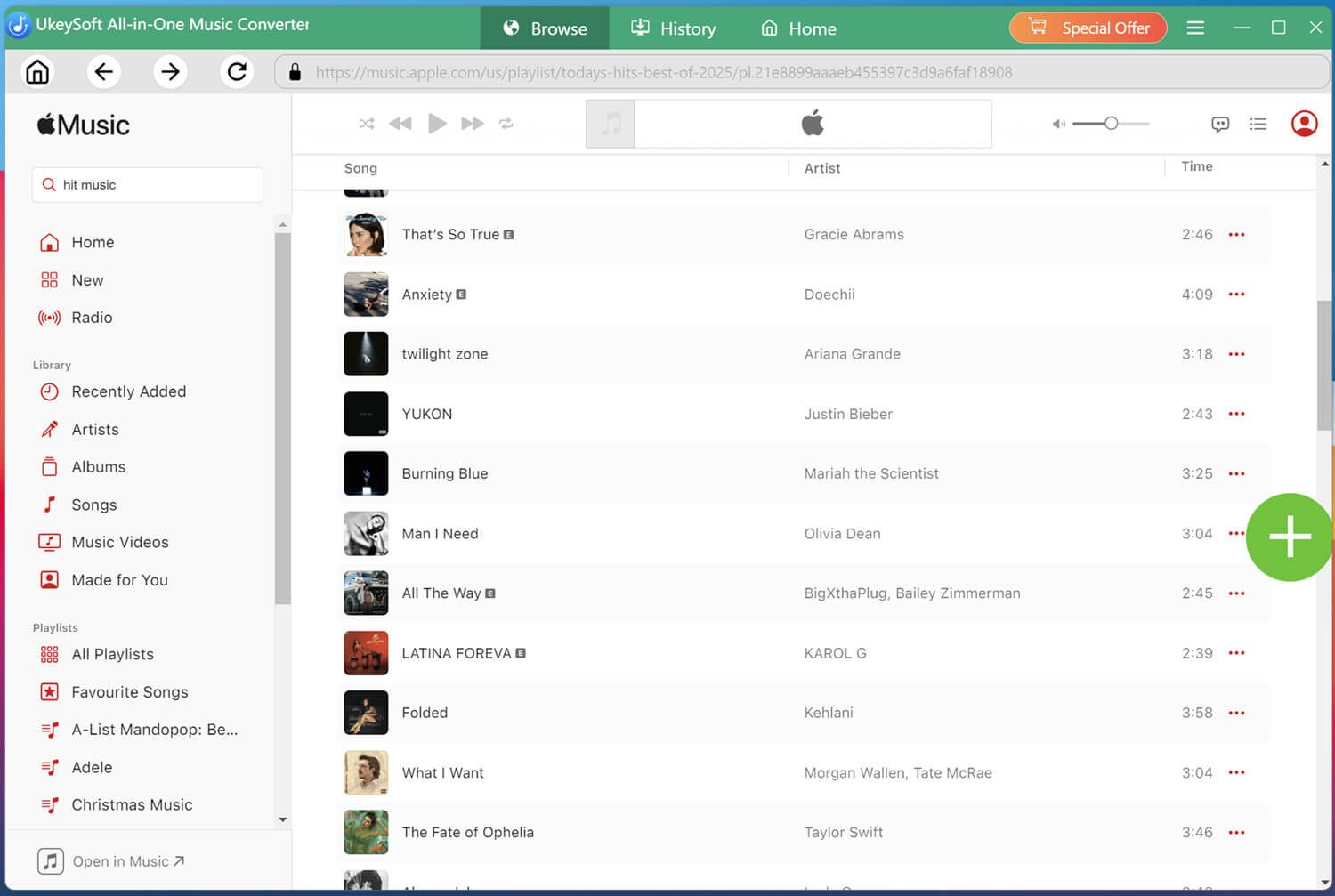This screenshot has height=896, width=1335.
Task: Click the song list vertical scrollbar thumb
Action: 1325,365
